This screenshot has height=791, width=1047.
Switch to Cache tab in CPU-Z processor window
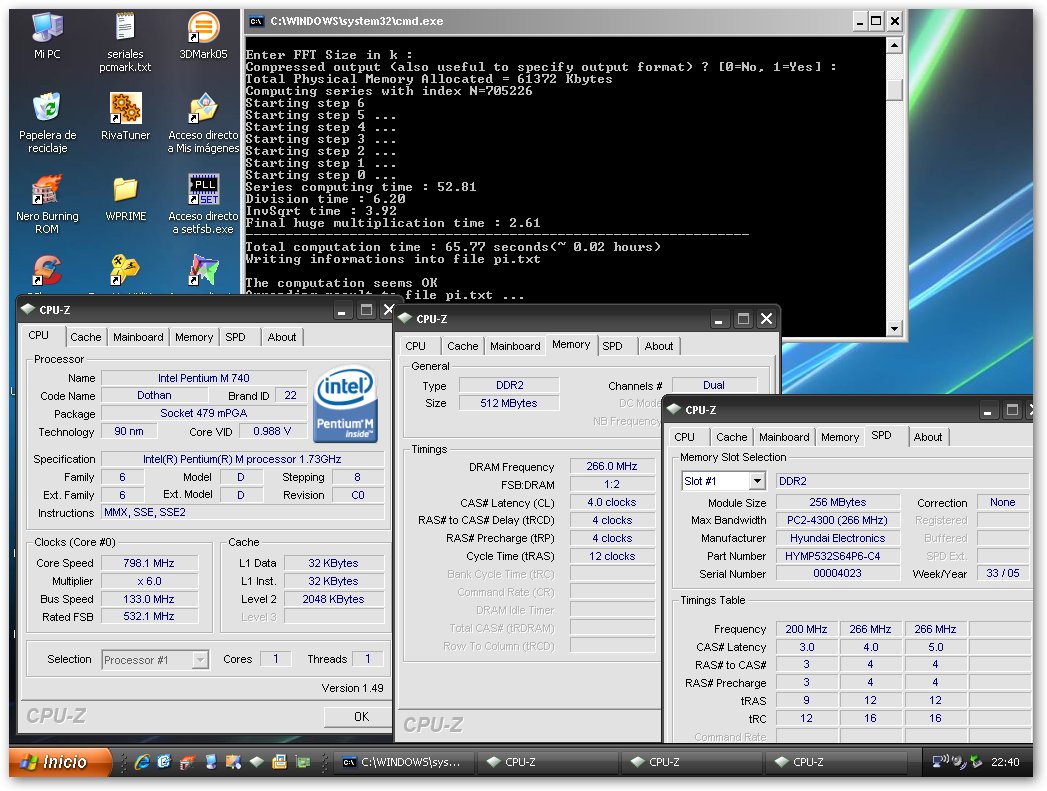85,337
